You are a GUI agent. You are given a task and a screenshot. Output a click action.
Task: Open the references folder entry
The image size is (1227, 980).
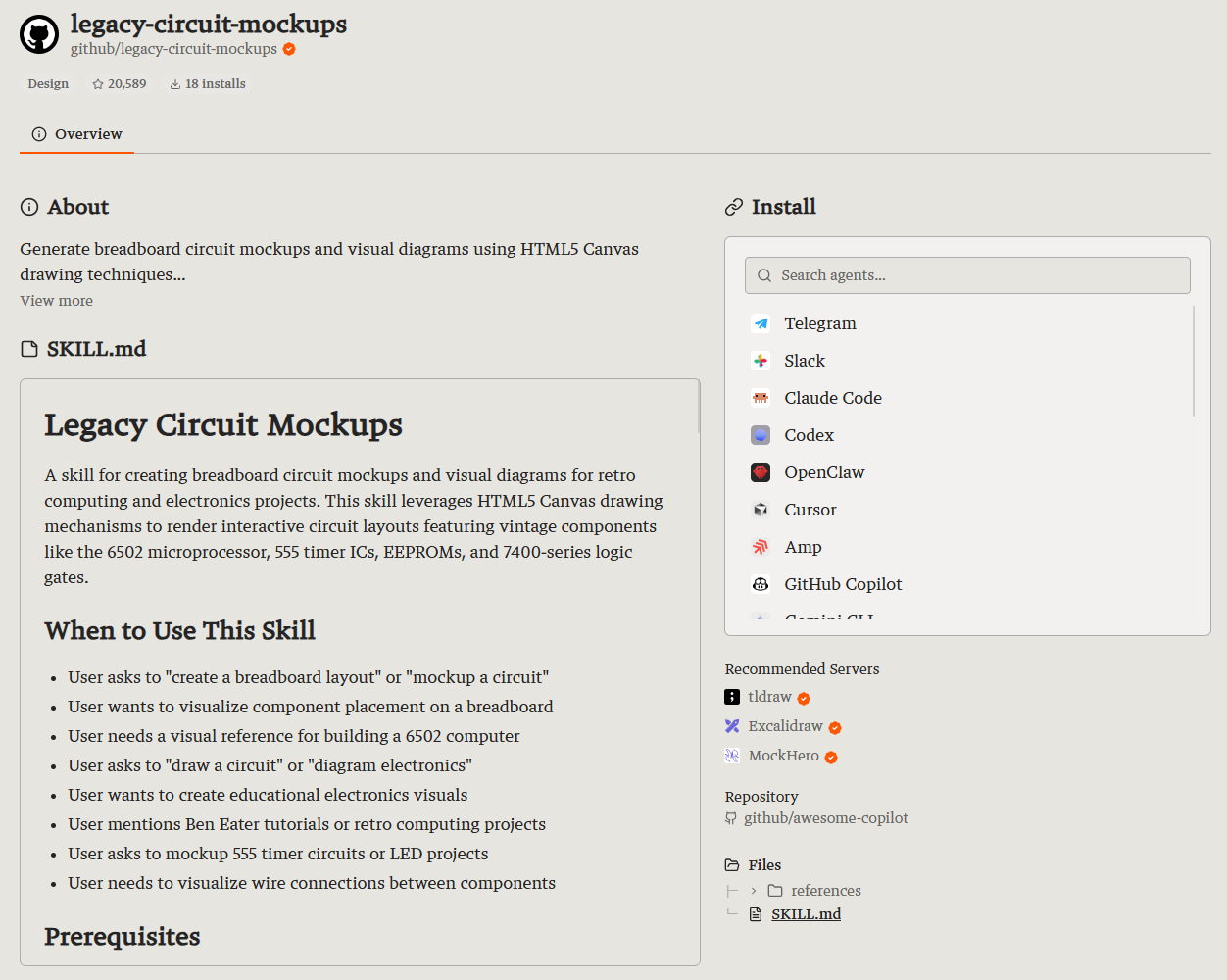(x=826, y=891)
